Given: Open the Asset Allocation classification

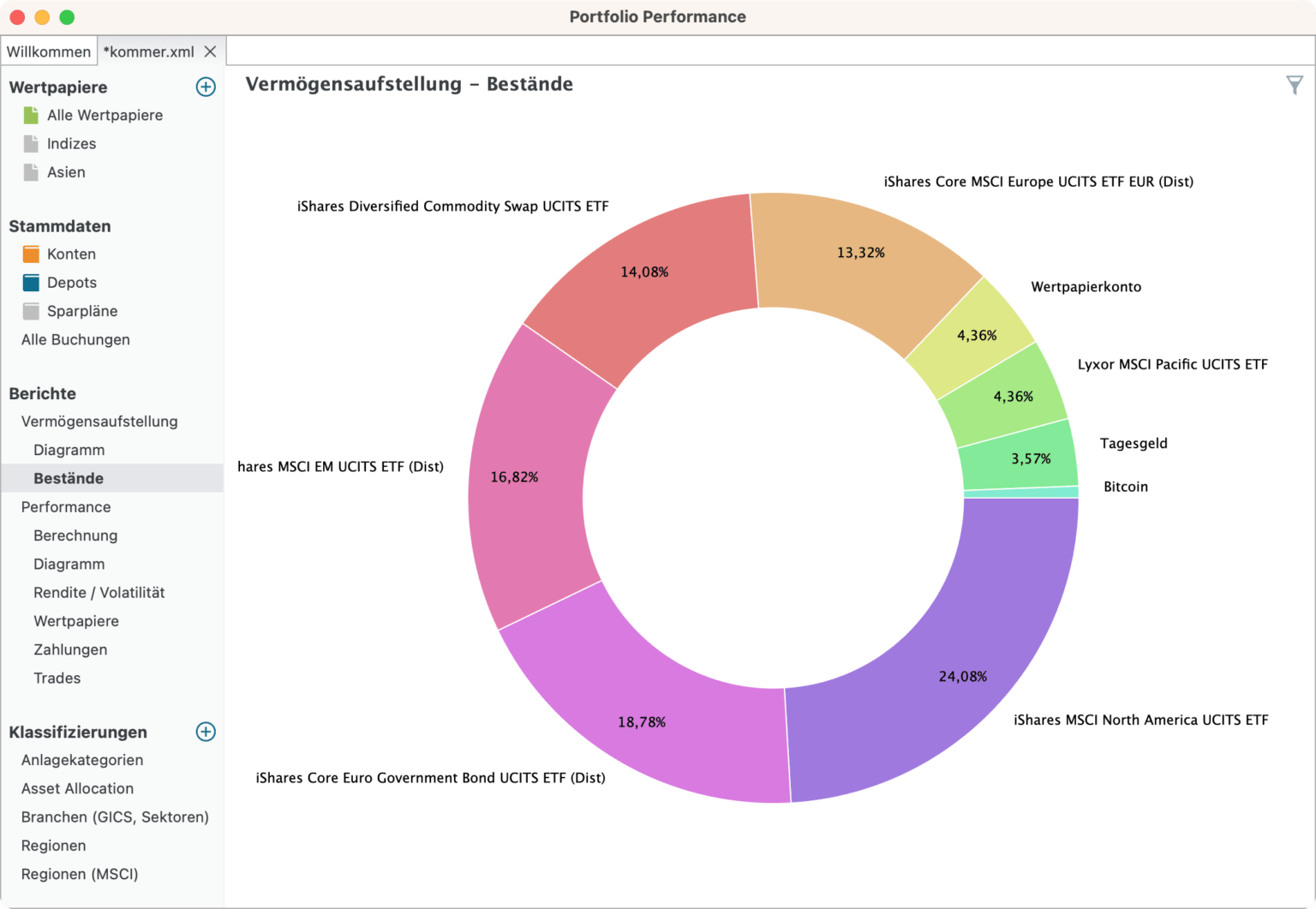Looking at the screenshot, I should coord(77,788).
